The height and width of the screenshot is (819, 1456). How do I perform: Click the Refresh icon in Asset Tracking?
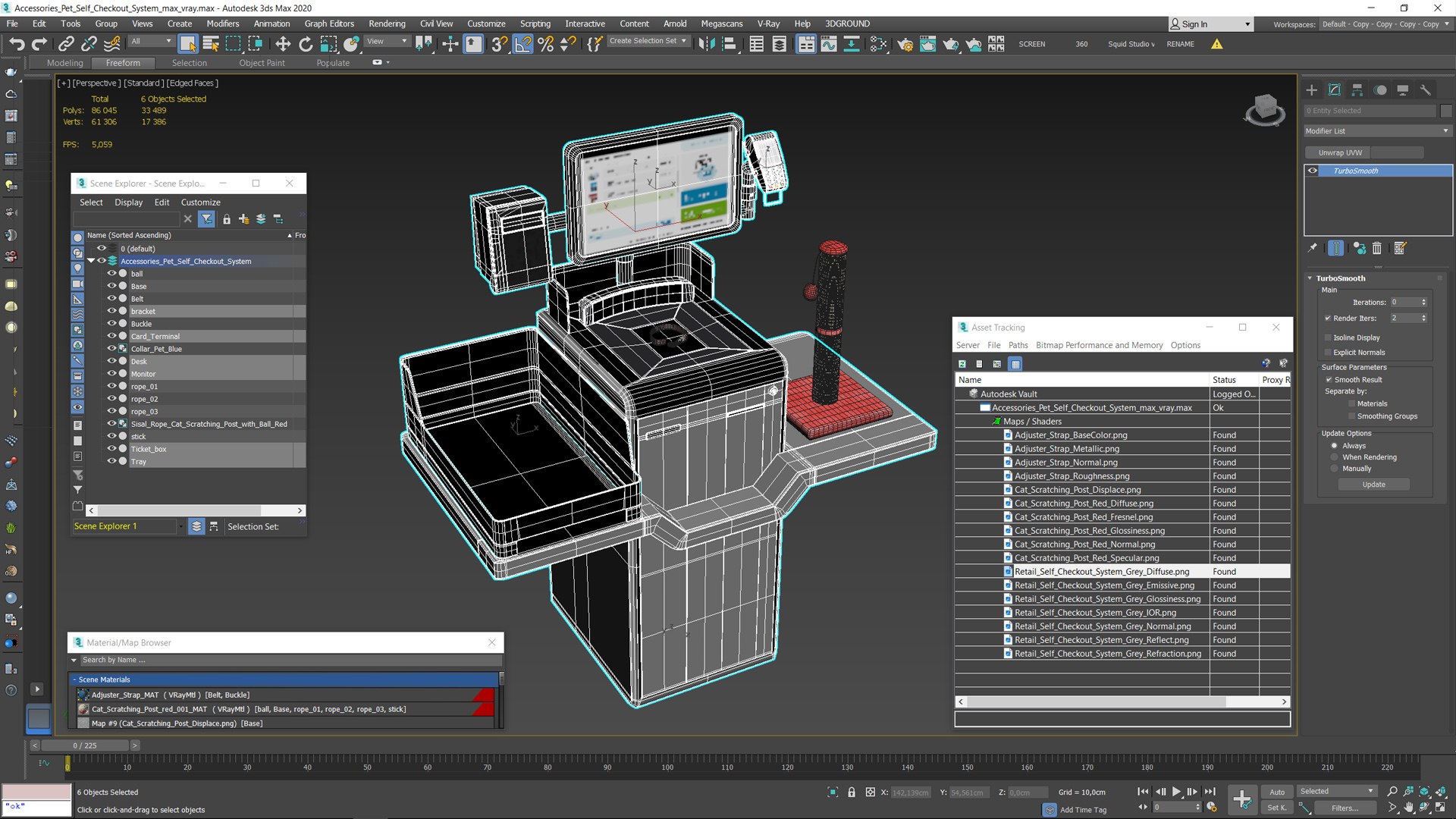pos(962,364)
